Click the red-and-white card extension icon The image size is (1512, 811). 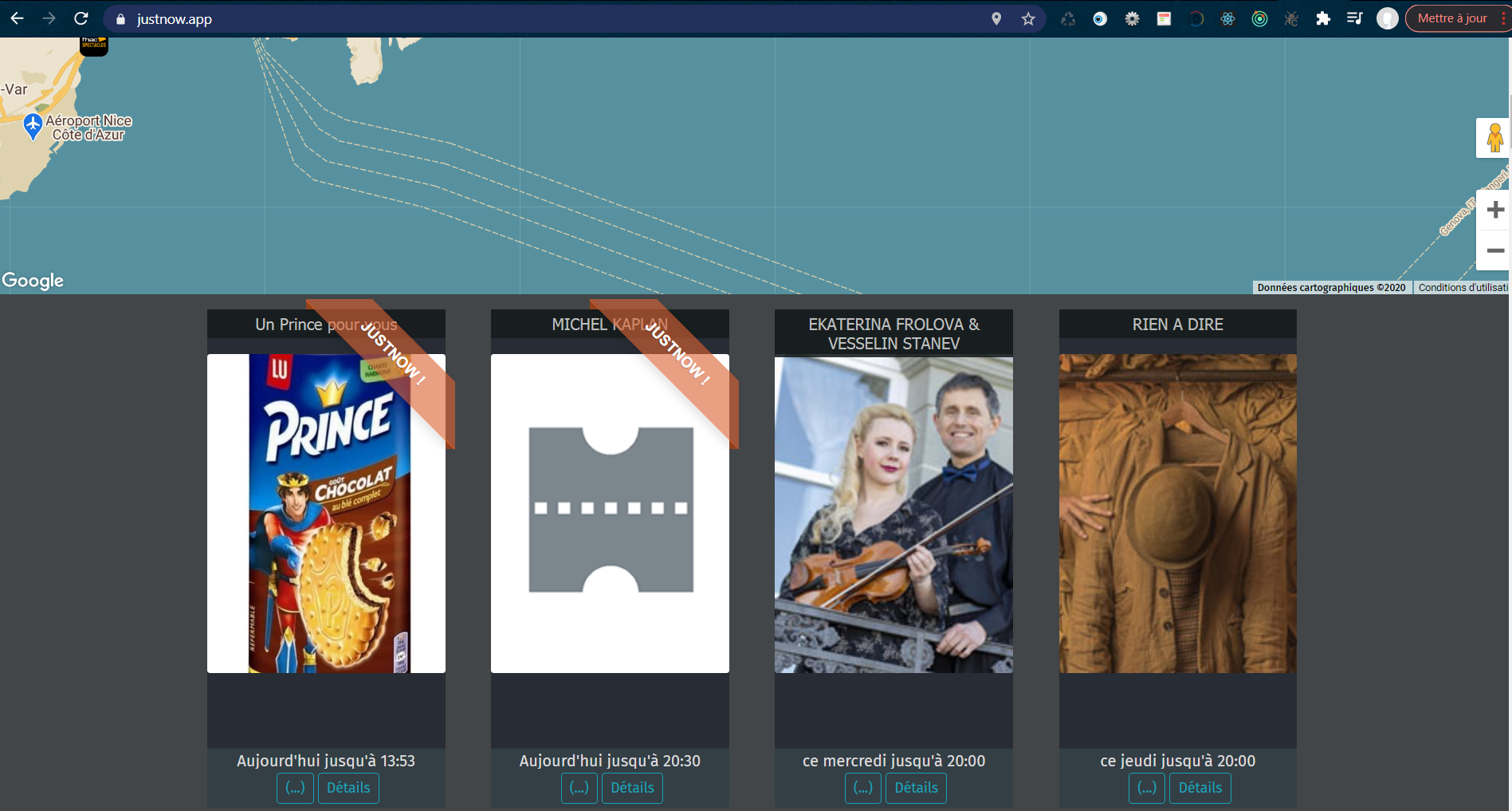[1164, 18]
